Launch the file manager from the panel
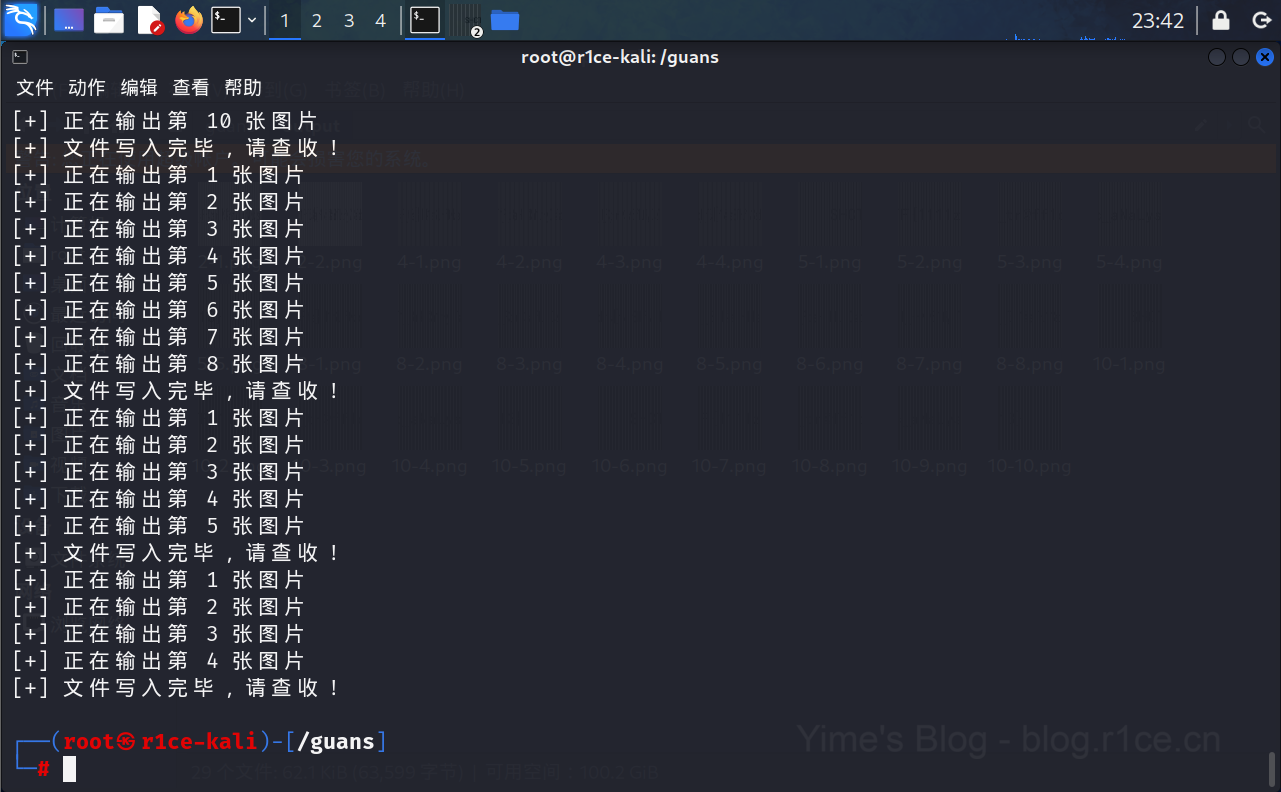 (x=109, y=20)
